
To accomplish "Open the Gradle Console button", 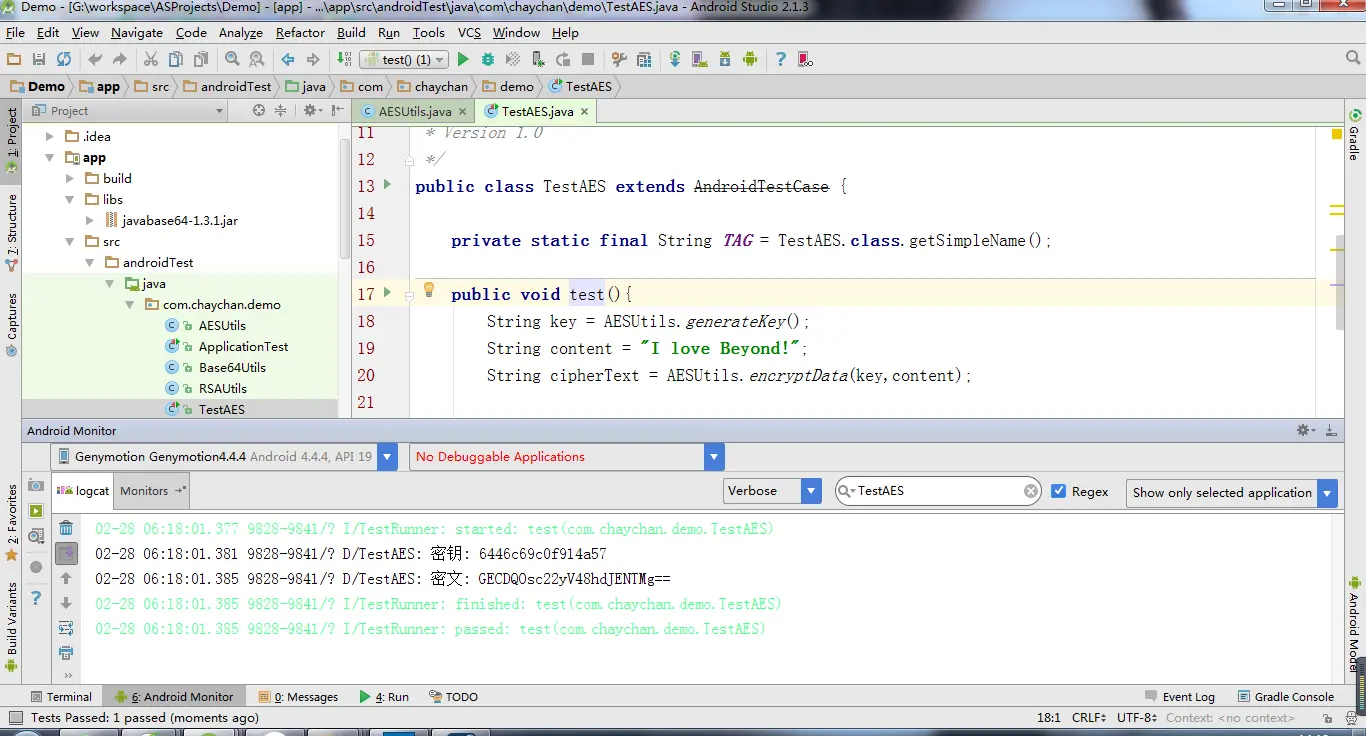I will pos(1285,696).
